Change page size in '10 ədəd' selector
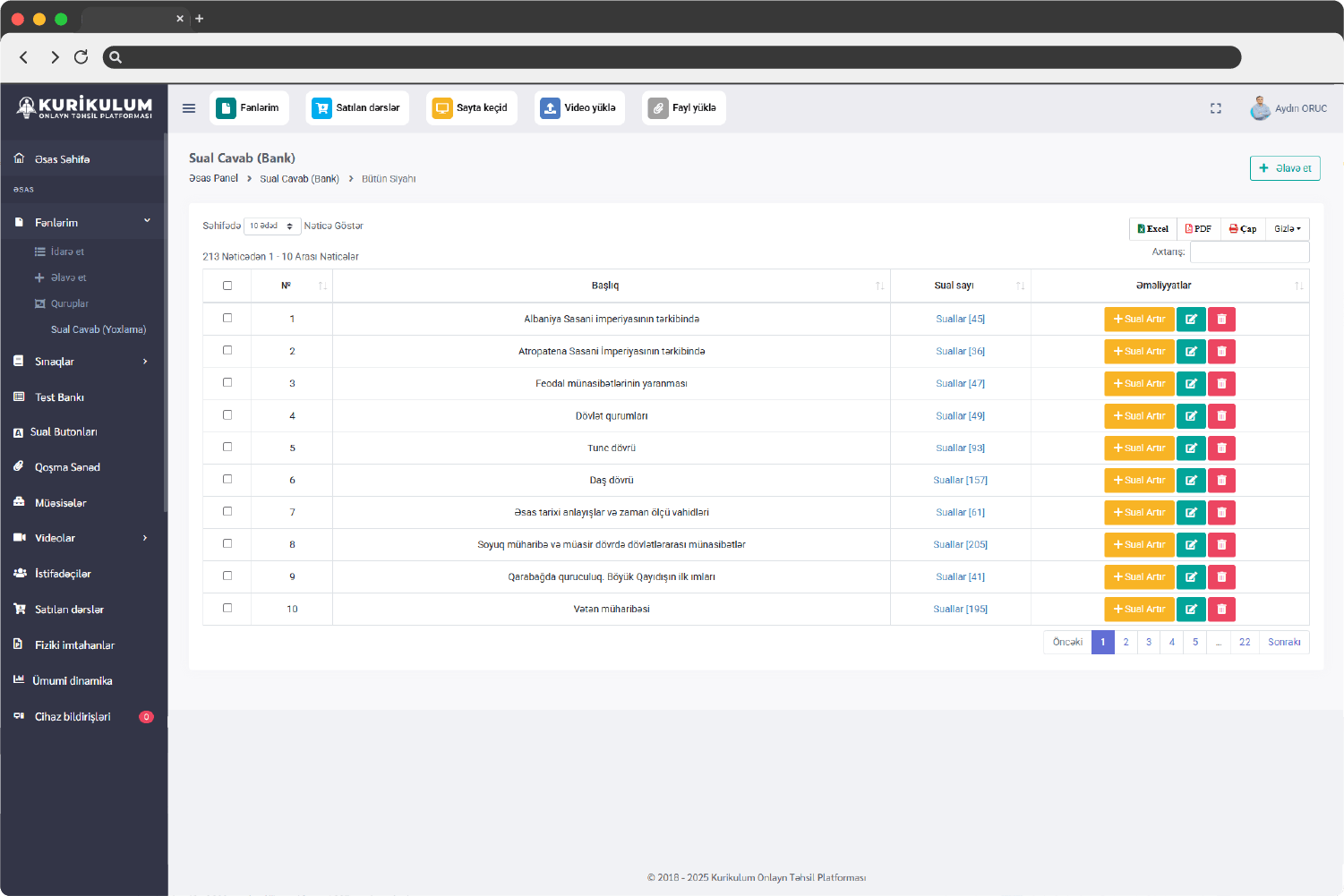This screenshot has width=1344, height=896. 272,226
